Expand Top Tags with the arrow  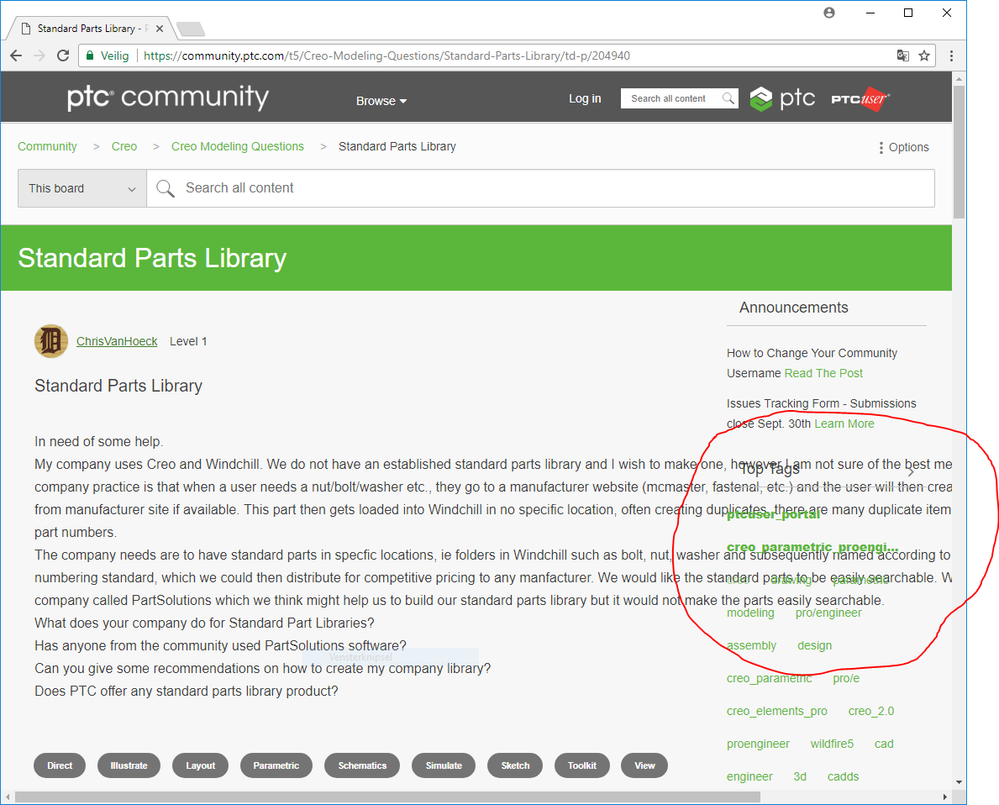pos(910,472)
